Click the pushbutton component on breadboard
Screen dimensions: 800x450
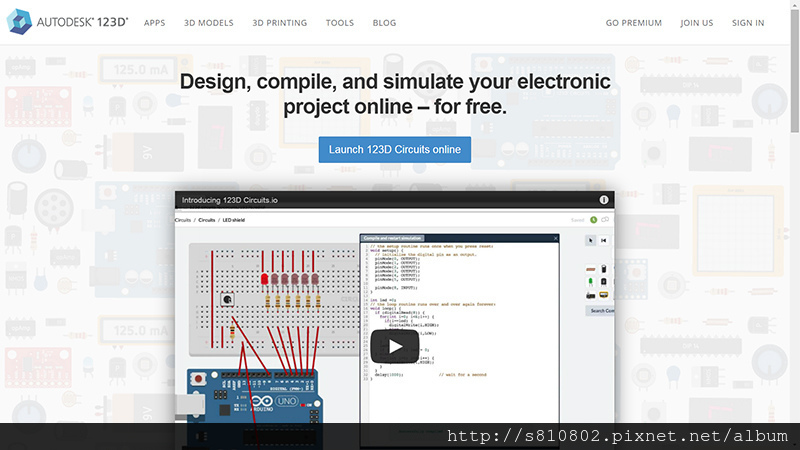pyautogui.click(x=227, y=299)
